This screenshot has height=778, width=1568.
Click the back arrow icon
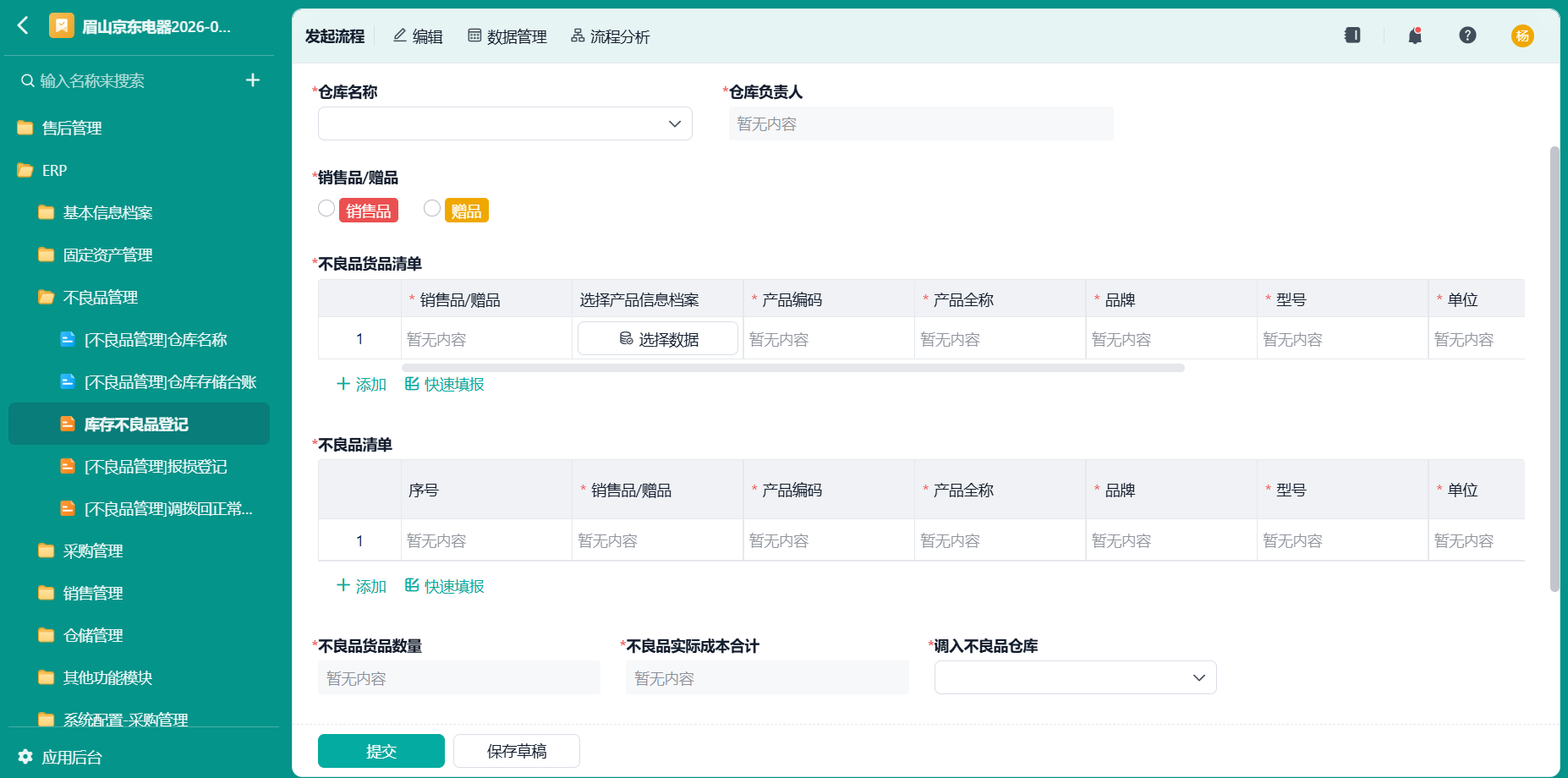pyautogui.click(x=23, y=25)
